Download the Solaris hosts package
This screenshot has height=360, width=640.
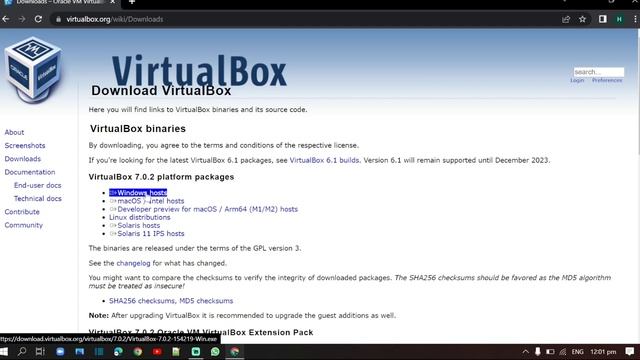pyautogui.click(x=135, y=225)
